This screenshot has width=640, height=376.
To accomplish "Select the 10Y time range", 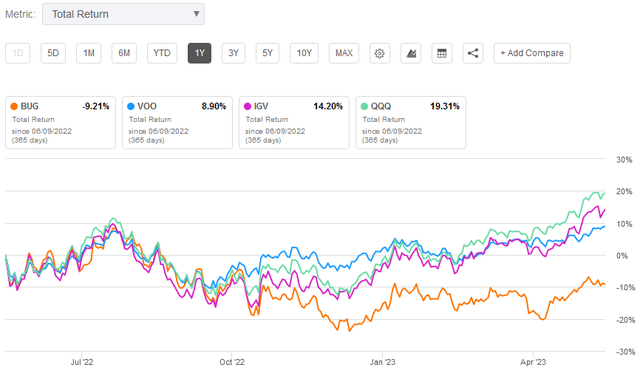I will [304, 53].
